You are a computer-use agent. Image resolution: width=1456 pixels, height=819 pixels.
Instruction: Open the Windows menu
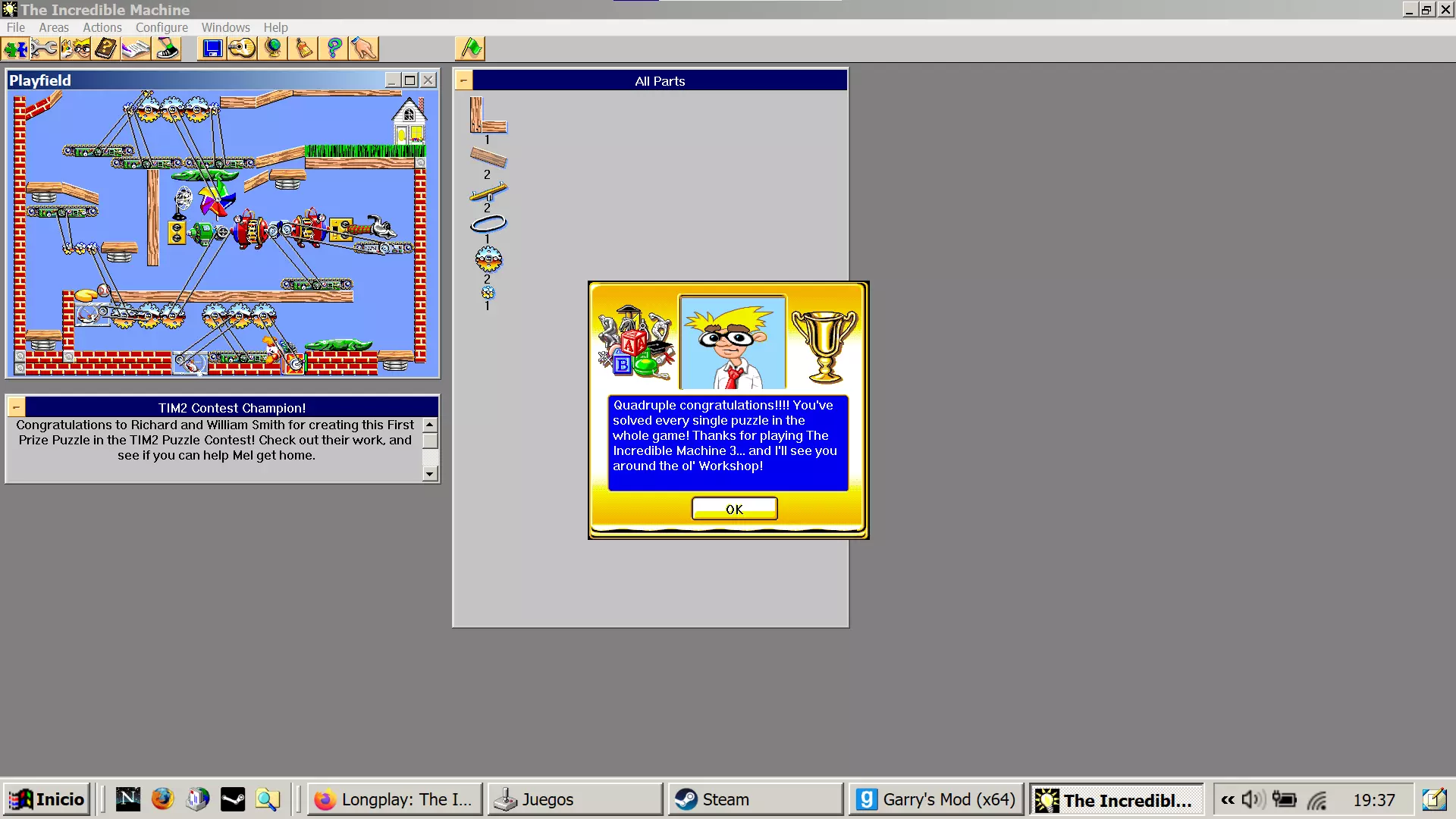click(225, 27)
